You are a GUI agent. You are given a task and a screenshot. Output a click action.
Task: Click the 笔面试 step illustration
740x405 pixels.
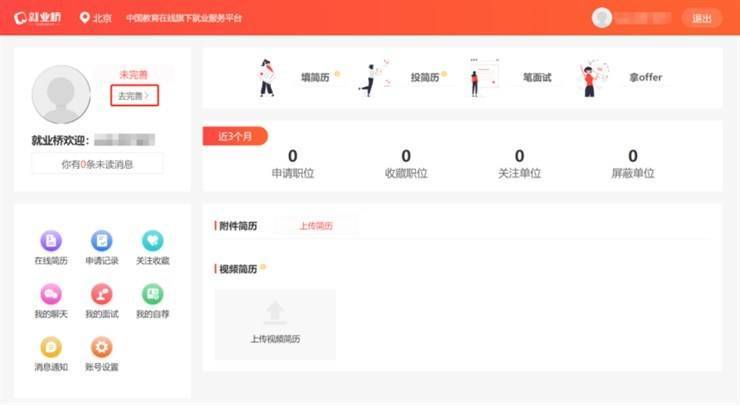pos(484,78)
